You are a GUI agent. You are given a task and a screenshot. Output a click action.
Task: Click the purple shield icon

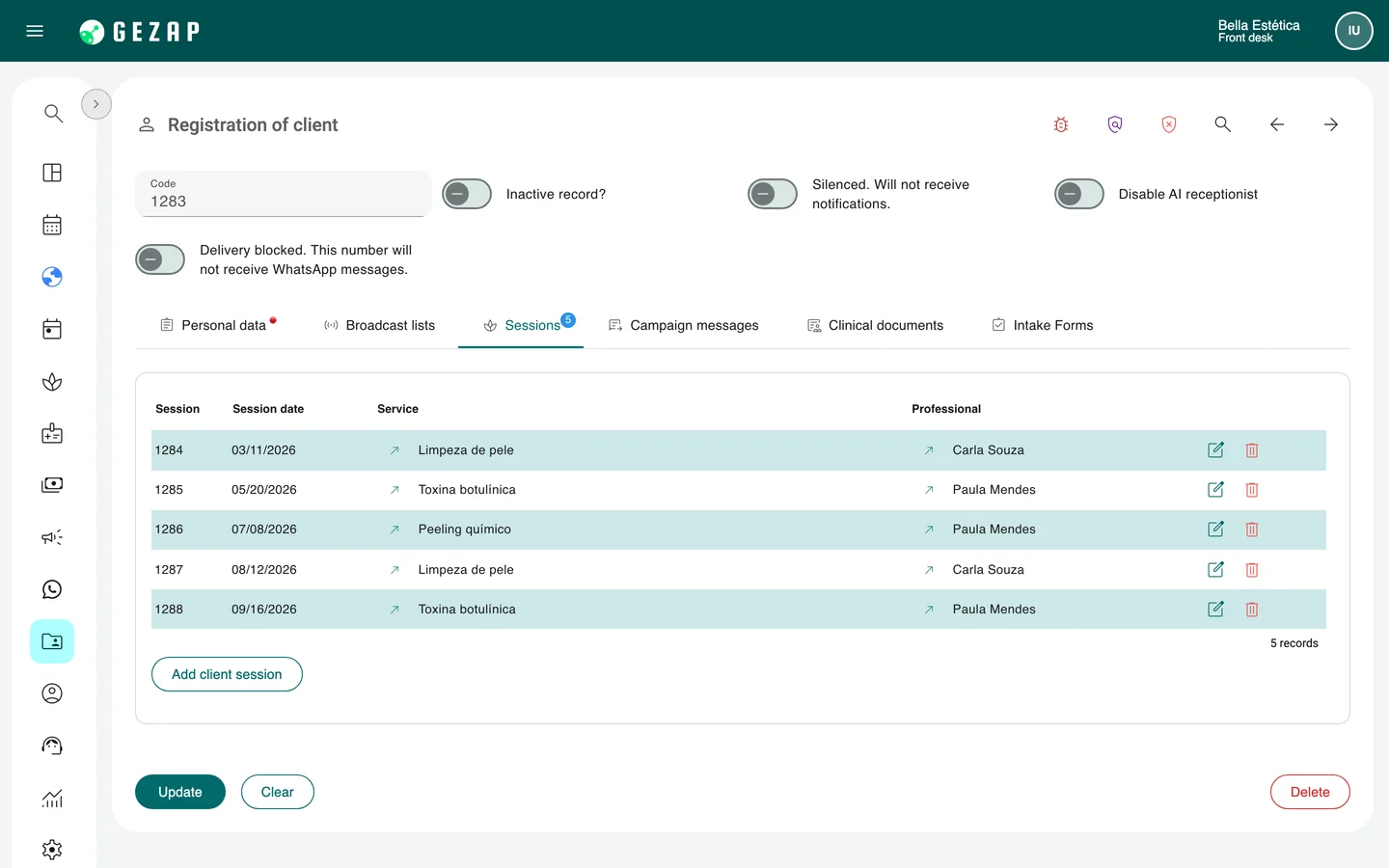click(x=1115, y=124)
